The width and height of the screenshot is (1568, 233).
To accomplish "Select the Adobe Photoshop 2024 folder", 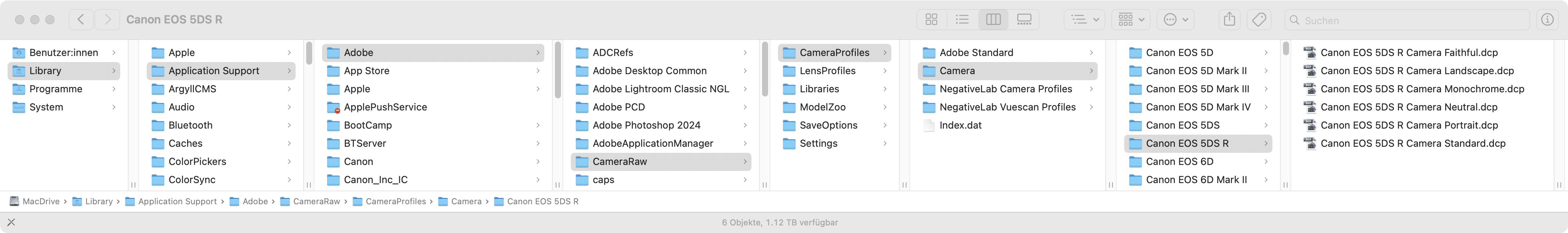I will [661, 125].
